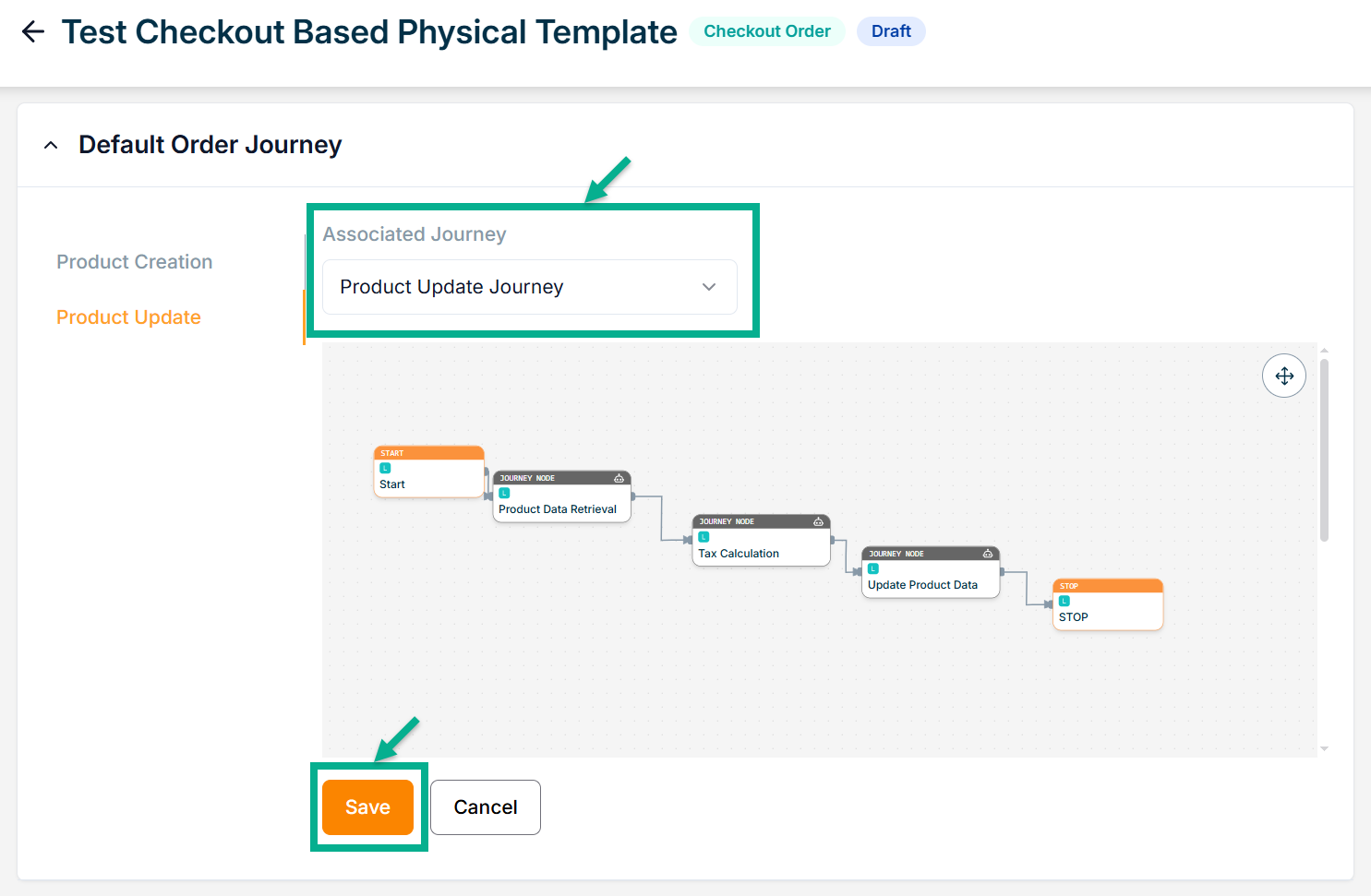This screenshot has height=896, width=1371.
Task: Click the Draft status badge
Action: (x=891, y=31)
